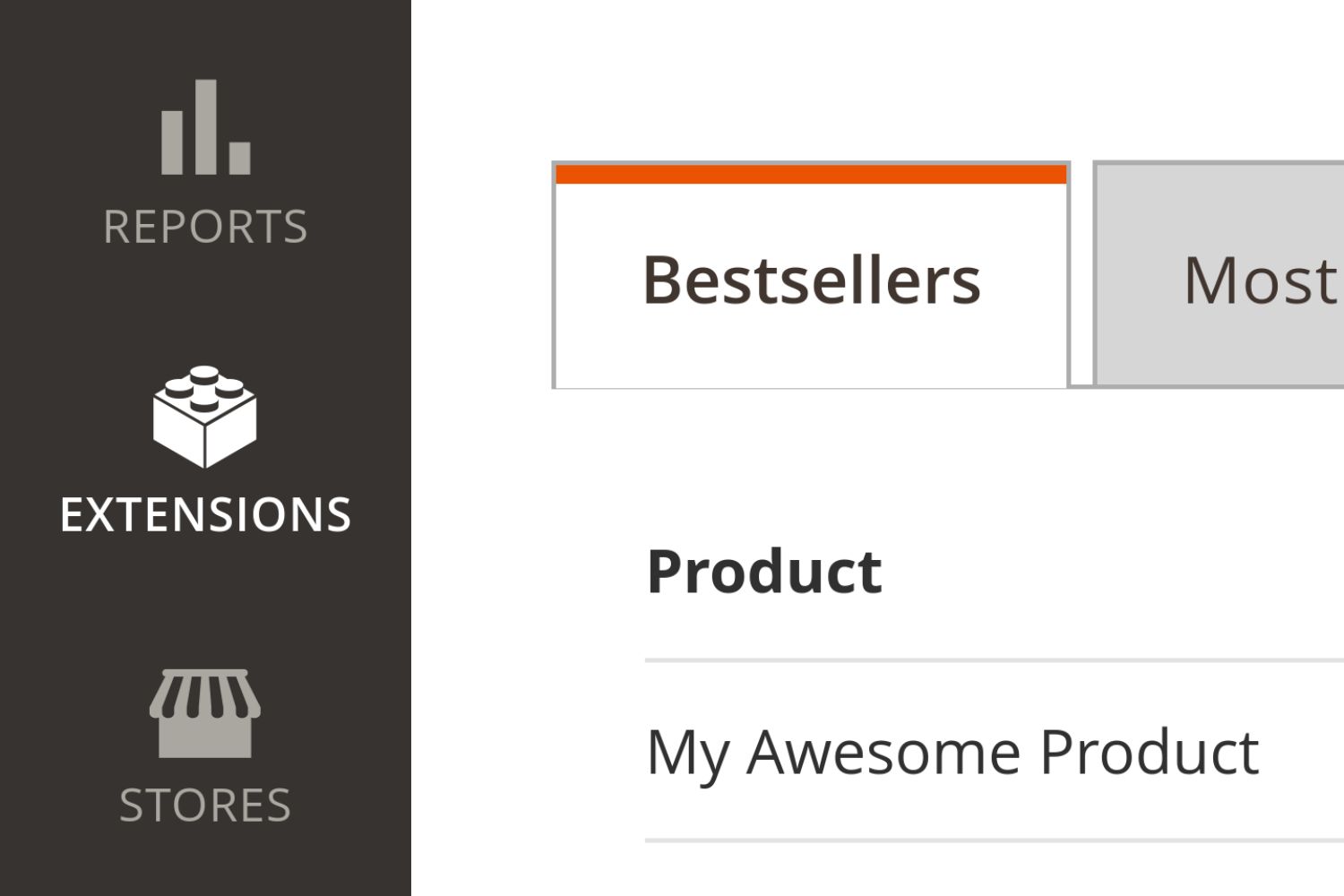This screenshot has width=1344, height=896.
Task: Click the striped awning of Stores icon
Action: [x=205, y=694]
